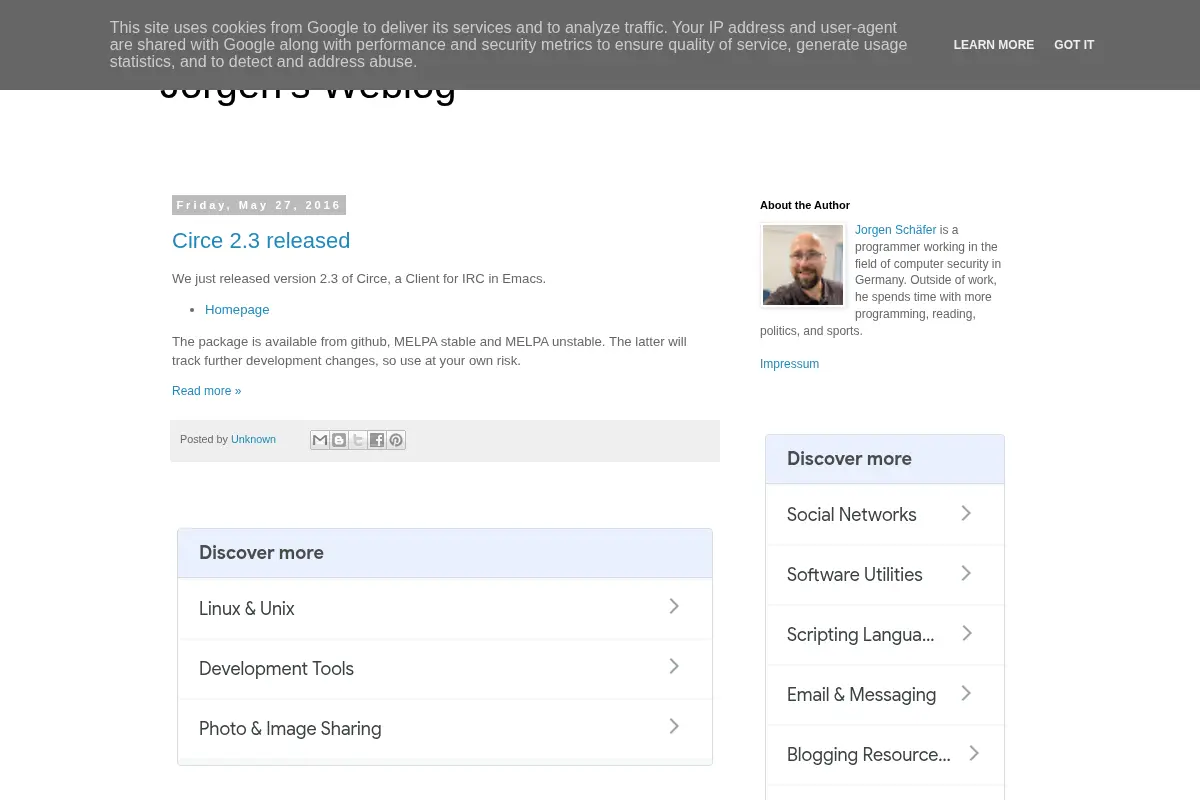
Task: Open chevron next to Photo & Image Sharing
Action: coord(674,726)
